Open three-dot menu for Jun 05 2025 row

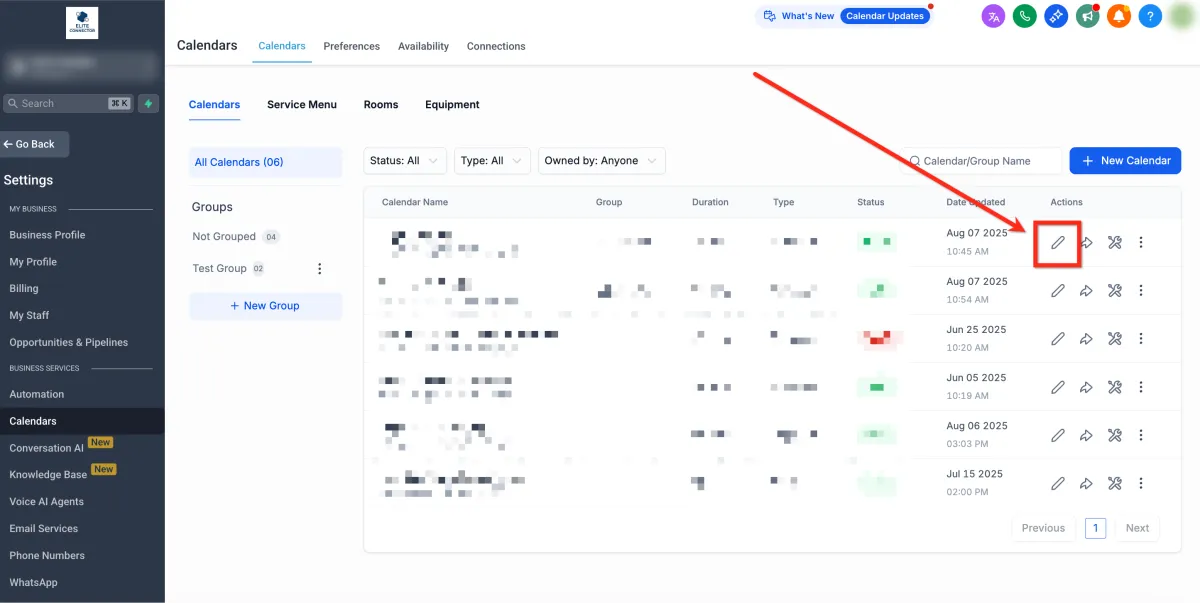click(x=1141, y=387)
